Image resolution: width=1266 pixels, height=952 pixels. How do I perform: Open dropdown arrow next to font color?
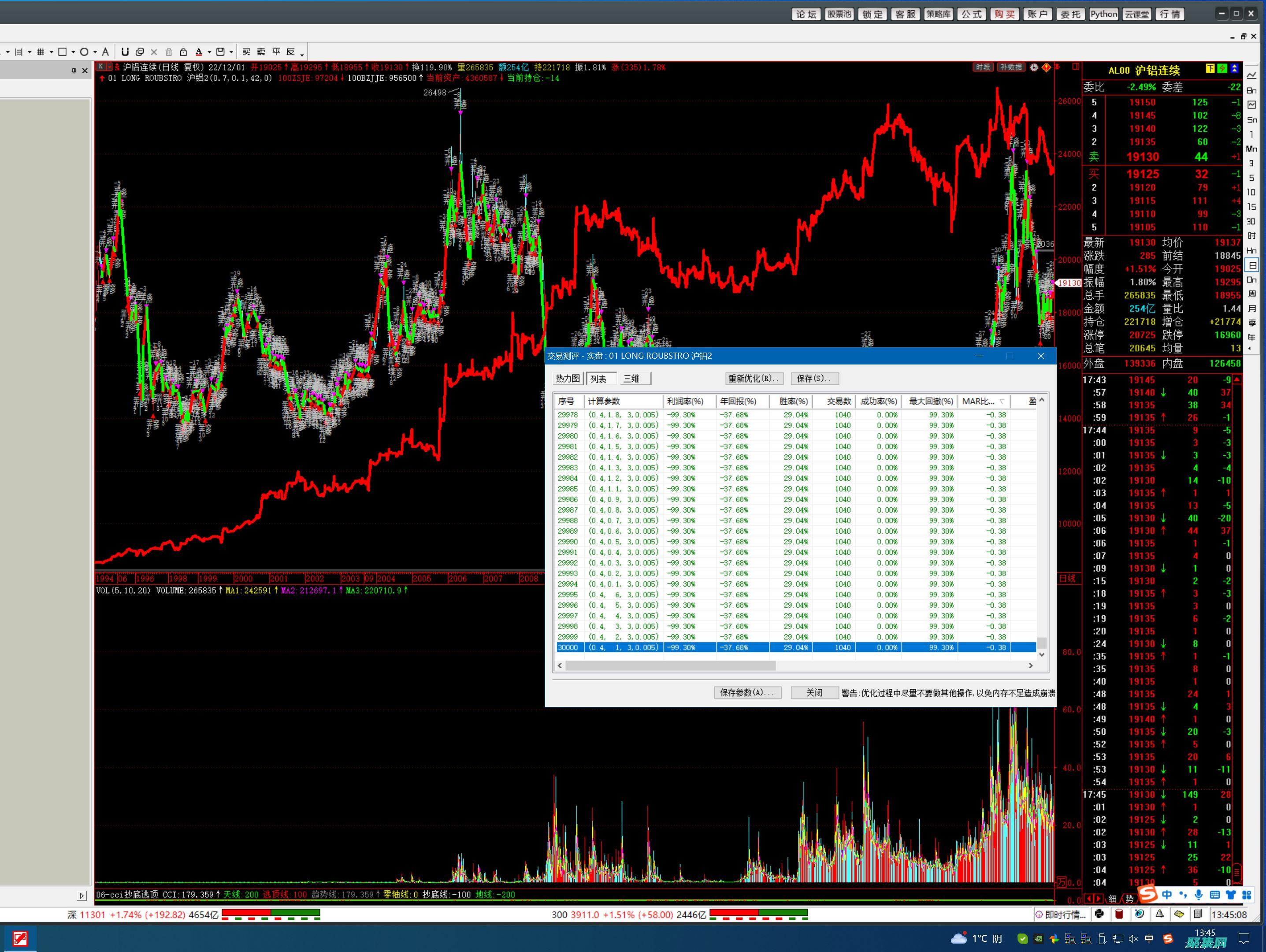209,52
